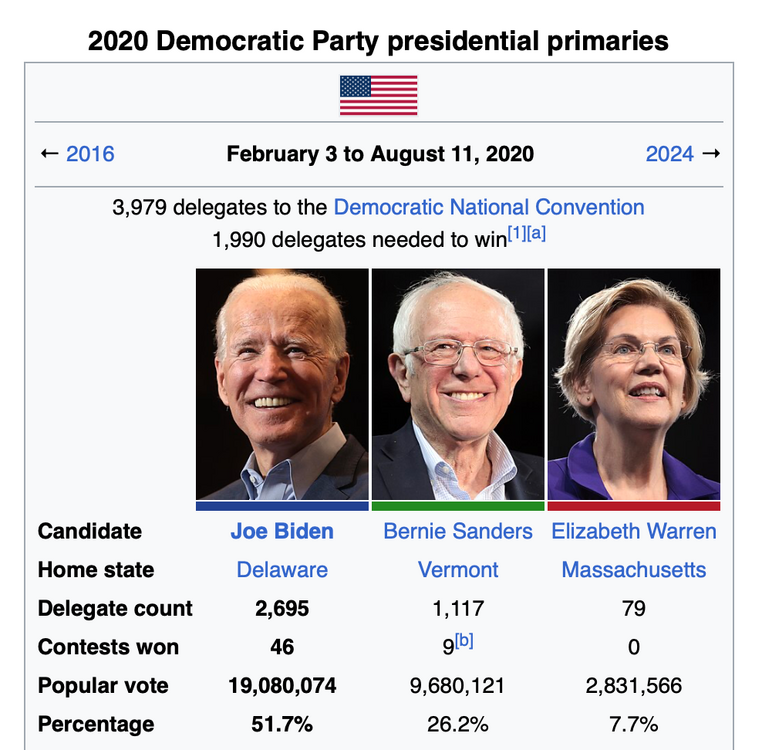
Task: Open Bernie Sanders' portrait photo
Action: [458, 384]
